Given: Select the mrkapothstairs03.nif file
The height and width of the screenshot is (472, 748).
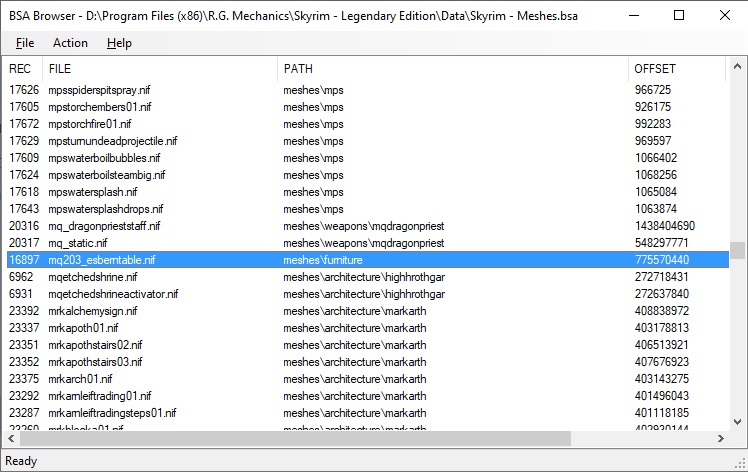Looking at the screenshot, I should coord(95,362).
